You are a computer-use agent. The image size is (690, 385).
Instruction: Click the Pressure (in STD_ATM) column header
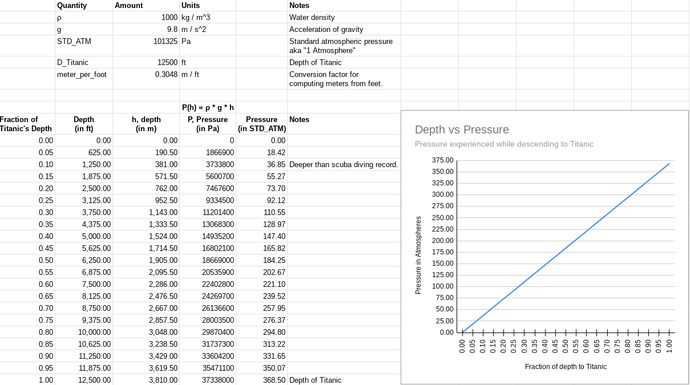pyautogui.click(x=261, y=124)
